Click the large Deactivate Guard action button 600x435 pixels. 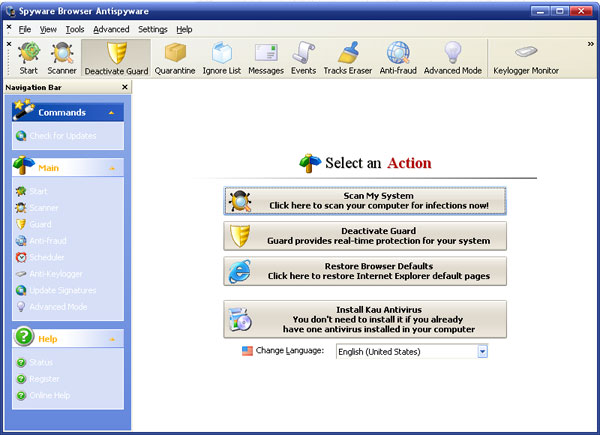[x=365, y=236]
